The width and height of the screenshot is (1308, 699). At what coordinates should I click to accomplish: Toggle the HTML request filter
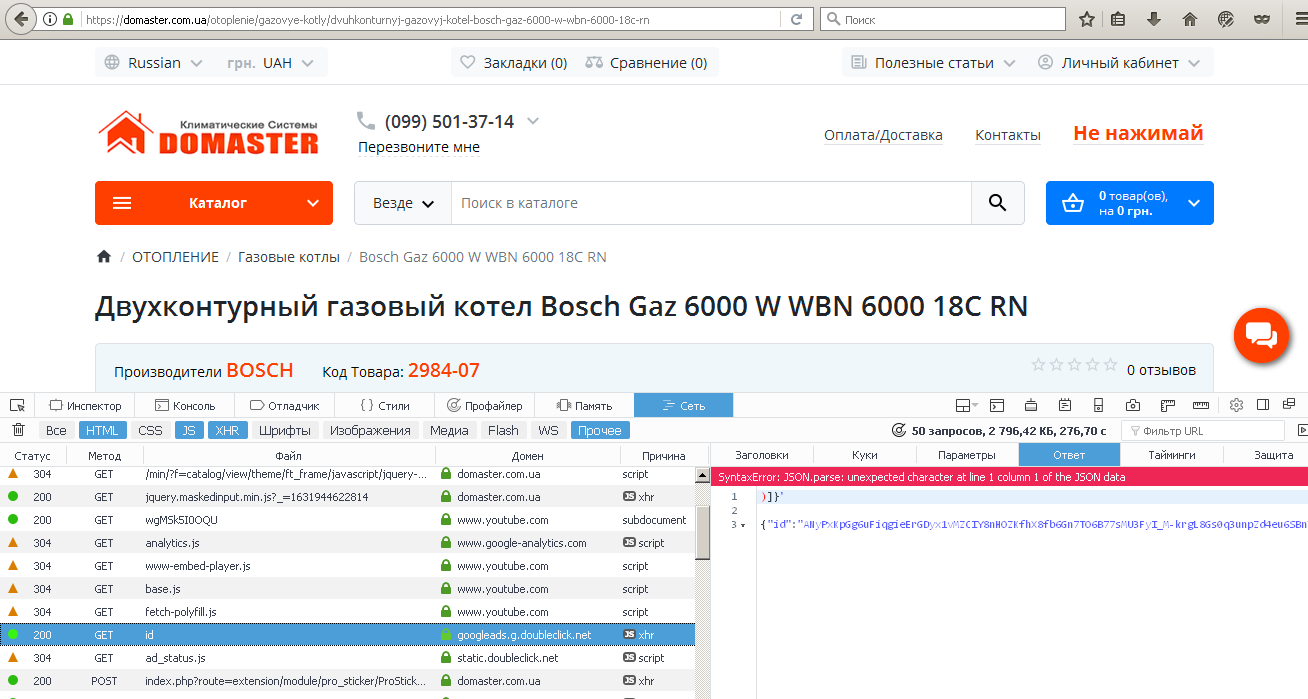coord(102,430)
